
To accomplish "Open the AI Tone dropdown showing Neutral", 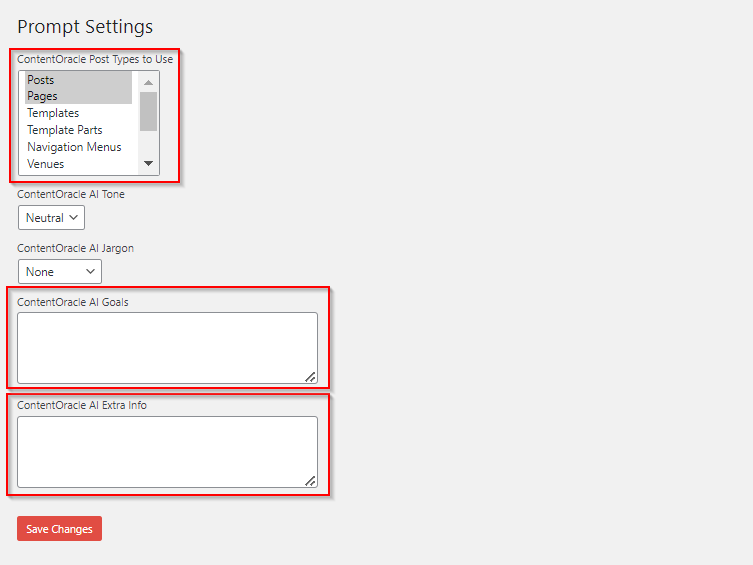I will point(52,218).
